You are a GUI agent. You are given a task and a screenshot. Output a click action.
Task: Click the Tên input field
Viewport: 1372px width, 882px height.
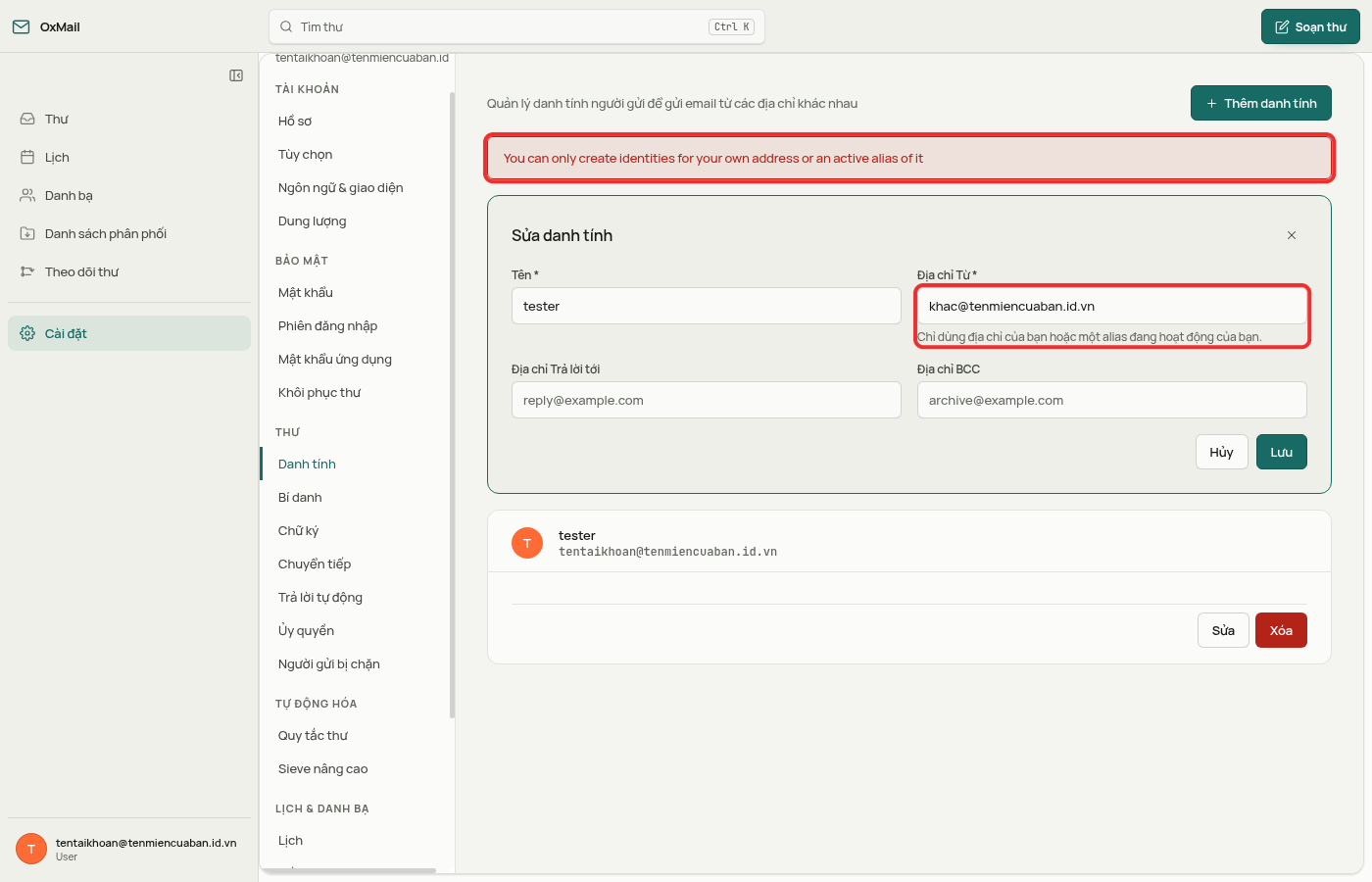point(706,306)
